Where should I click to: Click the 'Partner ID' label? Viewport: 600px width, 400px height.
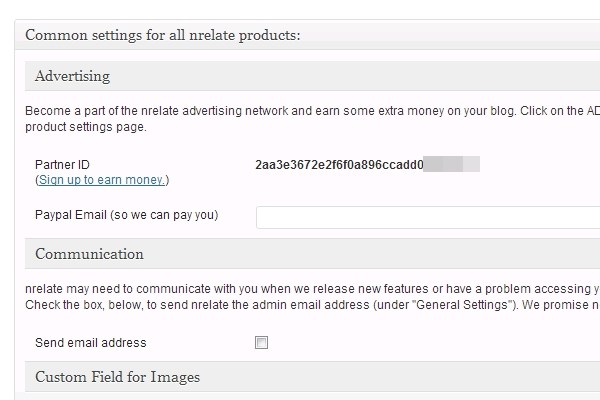[62, 165]
